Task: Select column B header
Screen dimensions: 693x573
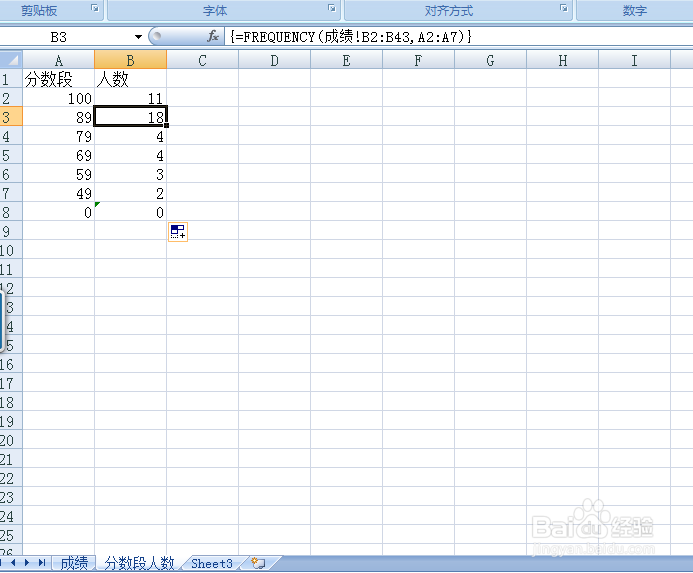Action: click(130, 60)
